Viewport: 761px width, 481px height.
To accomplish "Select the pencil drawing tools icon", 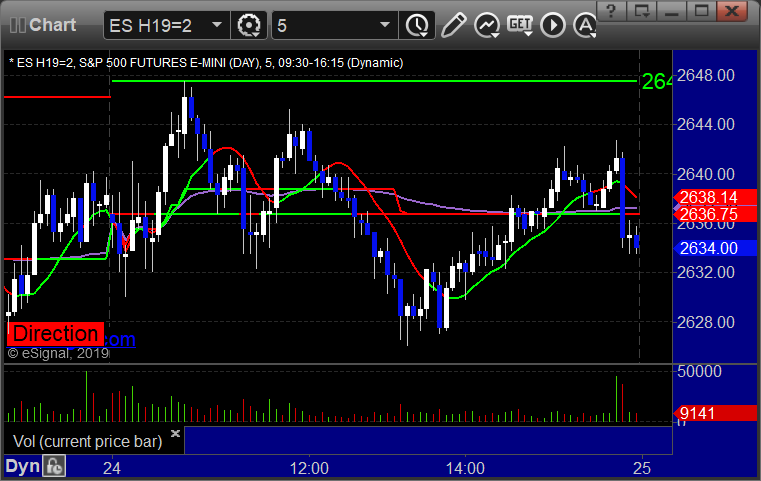I will coord(453,25).
